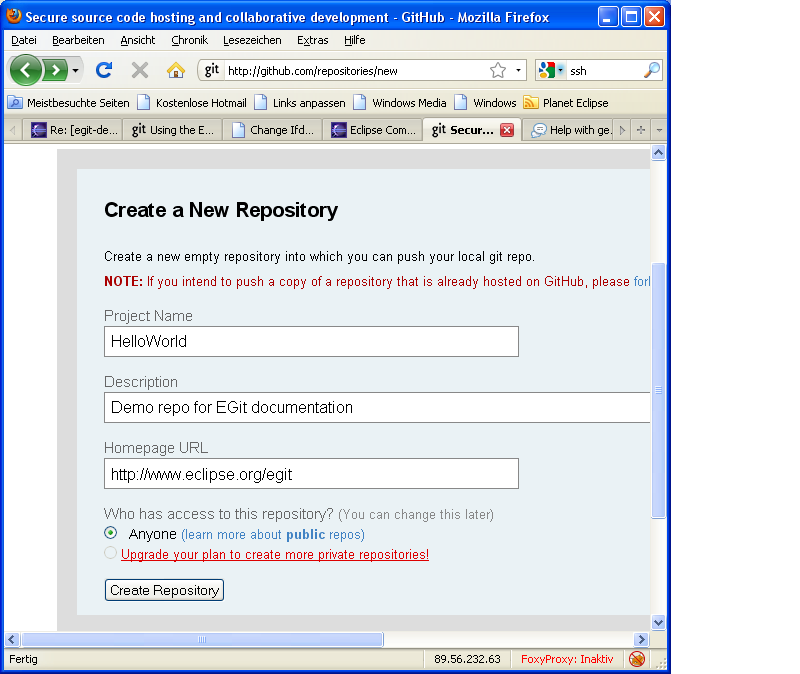Image resolution: width=800 pixels, height=674 pixels.
Task: Switch to the Eclipse Com... tab
Action: click(373, 130)
